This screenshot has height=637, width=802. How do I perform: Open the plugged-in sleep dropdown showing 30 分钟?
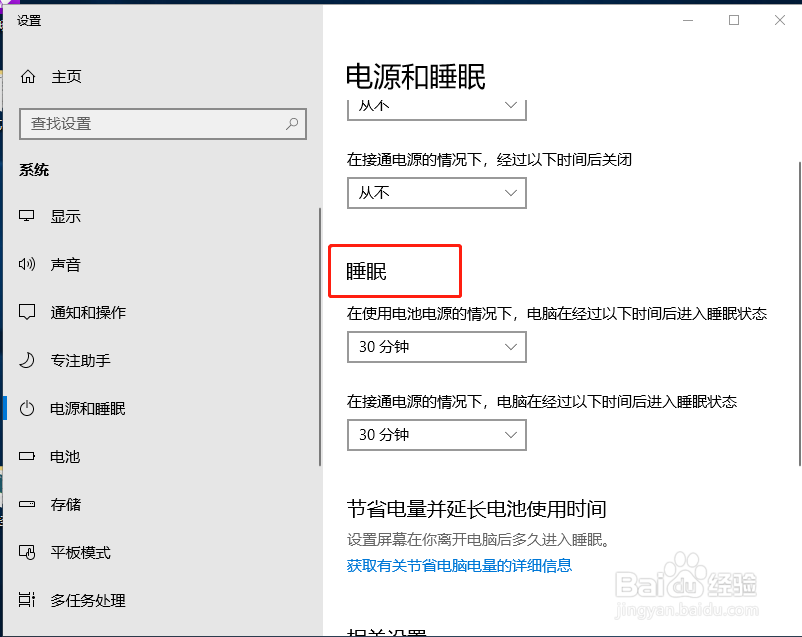click(x=436, y=435)
